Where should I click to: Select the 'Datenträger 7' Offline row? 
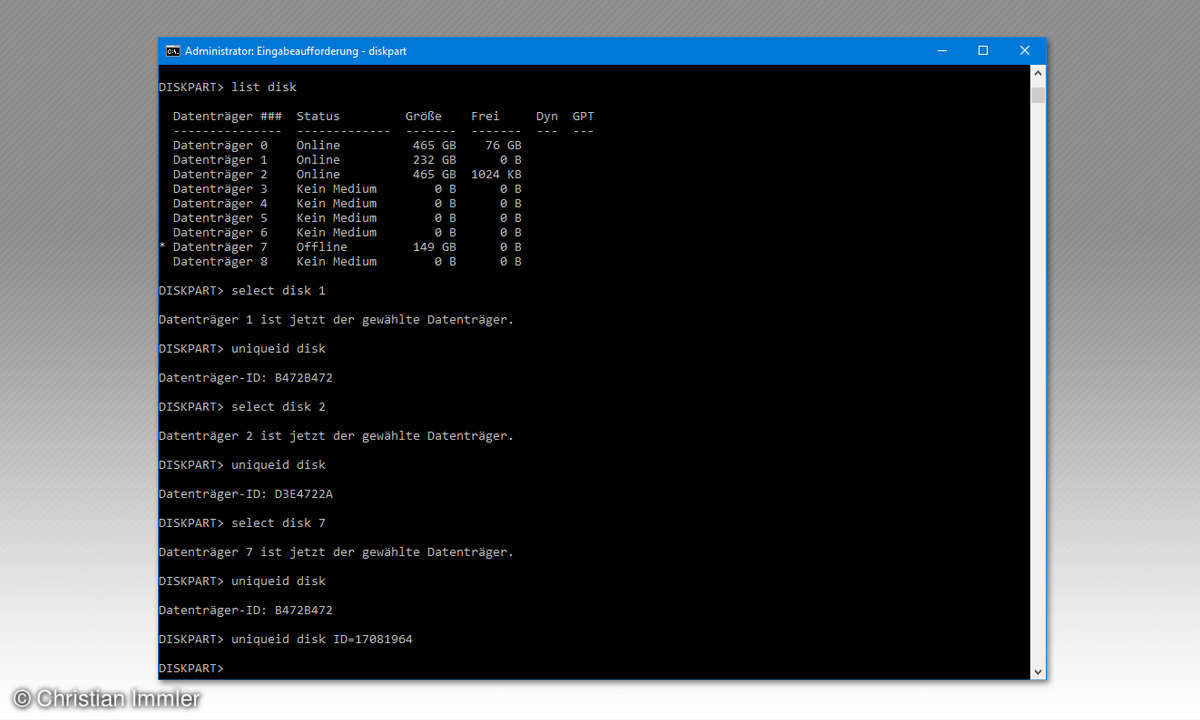click(340, 247)
